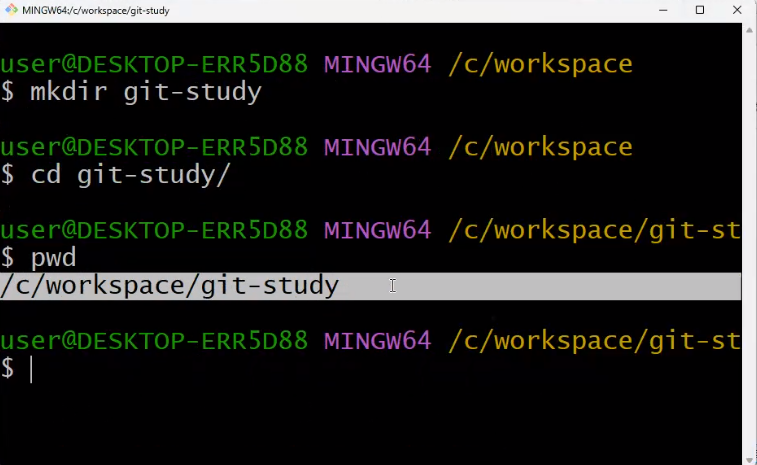
Task: Click the scrollbar up arrow
Action: pyautogui.click(x=749, y=30)
